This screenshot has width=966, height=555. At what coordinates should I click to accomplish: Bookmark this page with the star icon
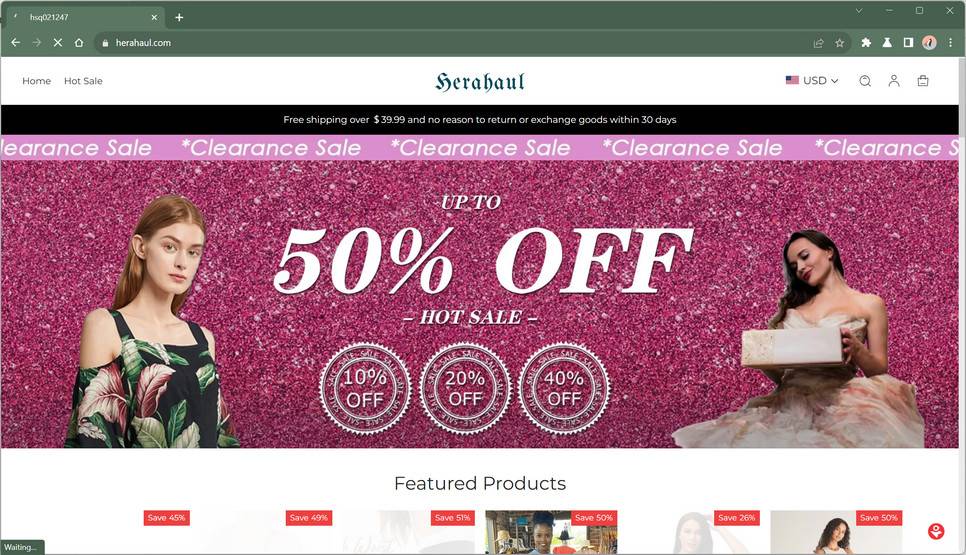point(840,43)
